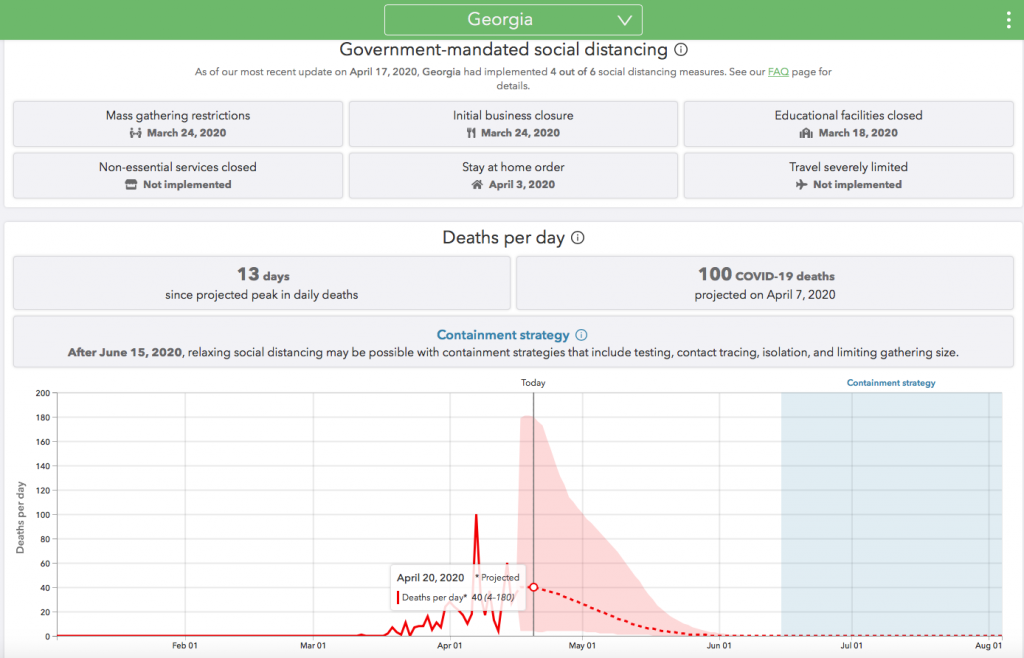Viewport: 1024px width, 658px height.
Task: Select the Travel severely limited card
Action: click(848, 175)
